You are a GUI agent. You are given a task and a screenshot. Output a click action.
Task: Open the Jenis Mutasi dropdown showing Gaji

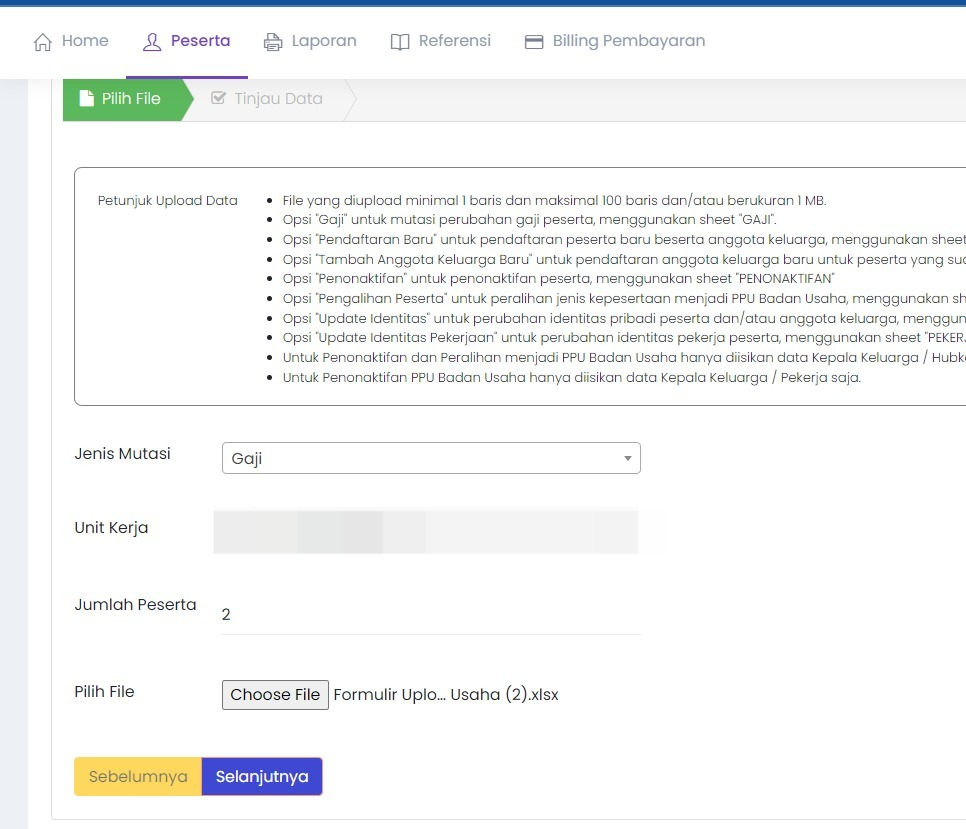click(x=420, y=458)
